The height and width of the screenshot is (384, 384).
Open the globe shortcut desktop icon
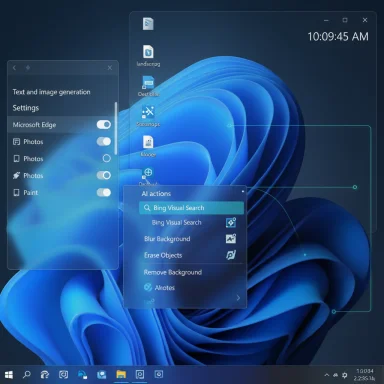pos(148,173)
